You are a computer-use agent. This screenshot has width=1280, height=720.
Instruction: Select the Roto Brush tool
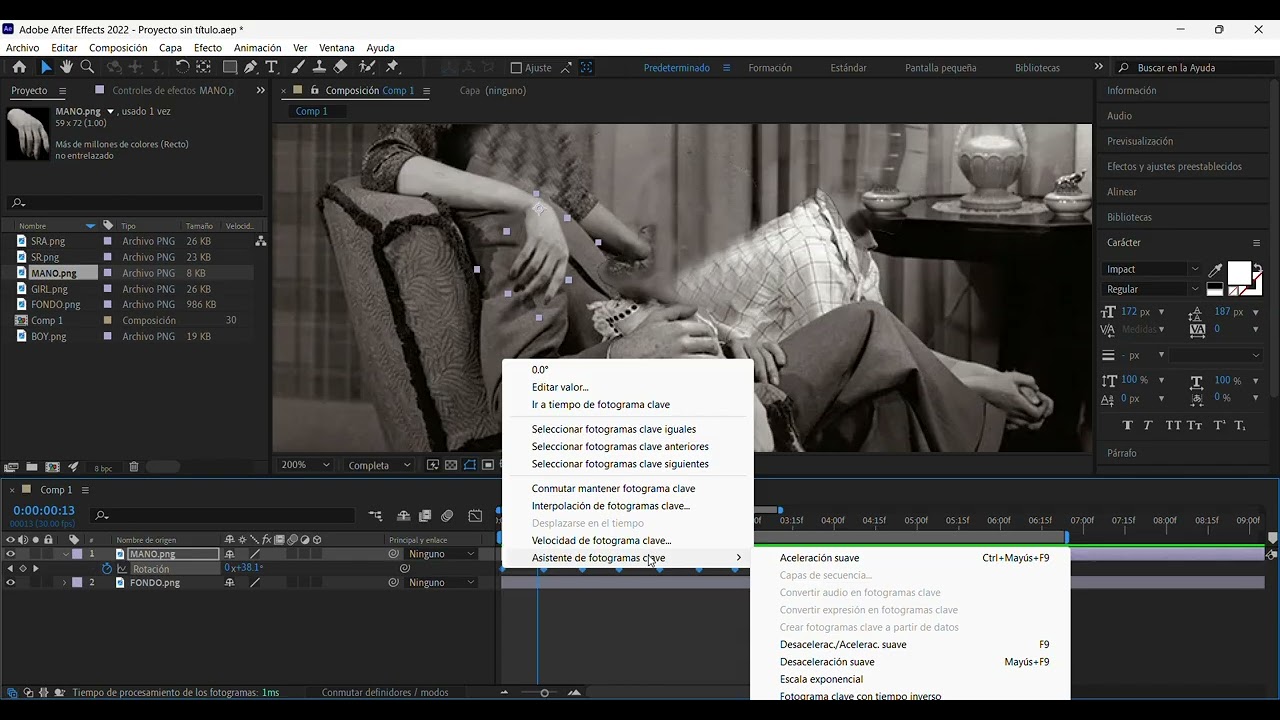click(x=366, y=67)
